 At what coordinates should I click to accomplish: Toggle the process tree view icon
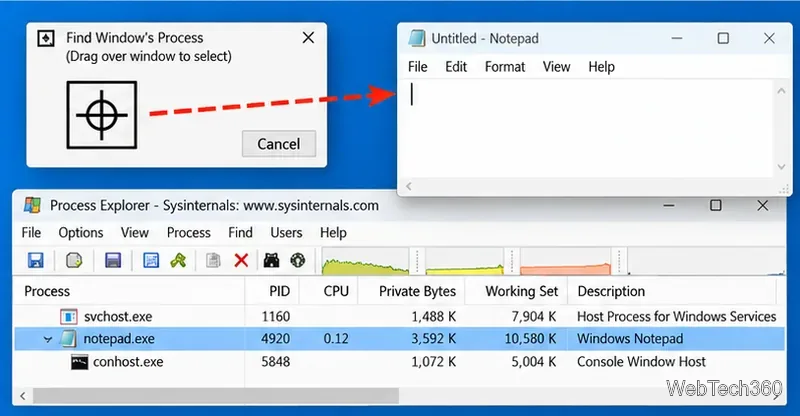tap(151, 261)
